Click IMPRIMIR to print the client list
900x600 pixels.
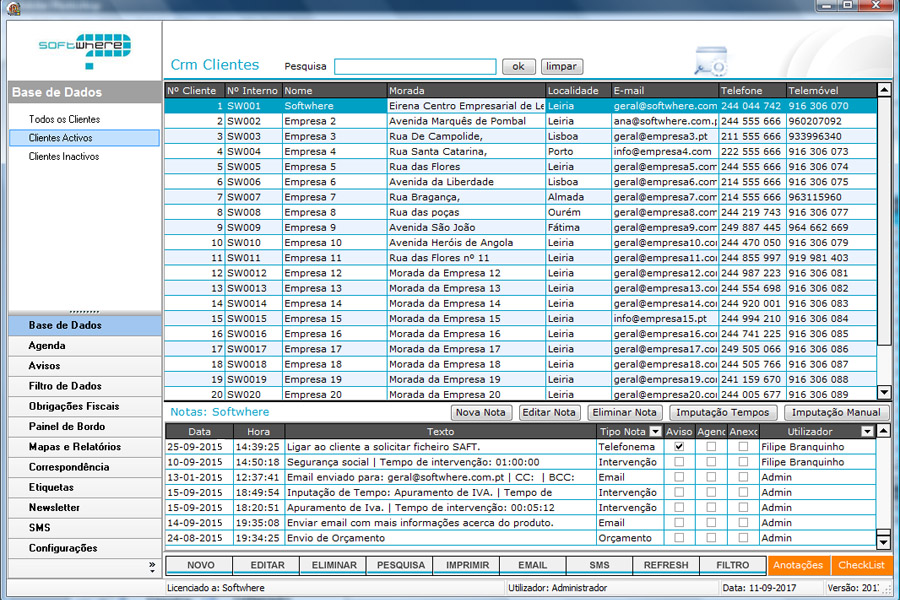466,565
